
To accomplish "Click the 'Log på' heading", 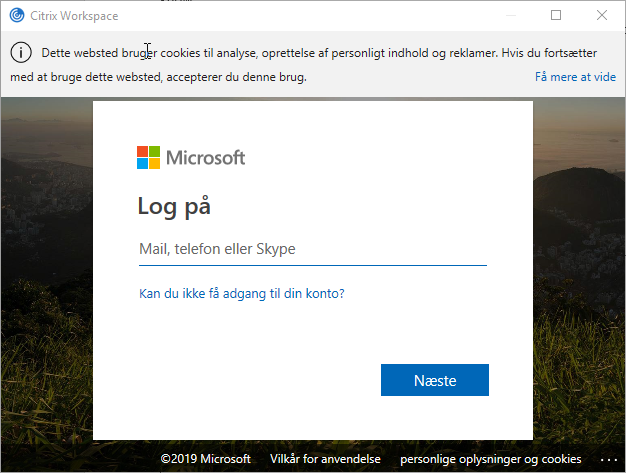I will click(174, 206).
